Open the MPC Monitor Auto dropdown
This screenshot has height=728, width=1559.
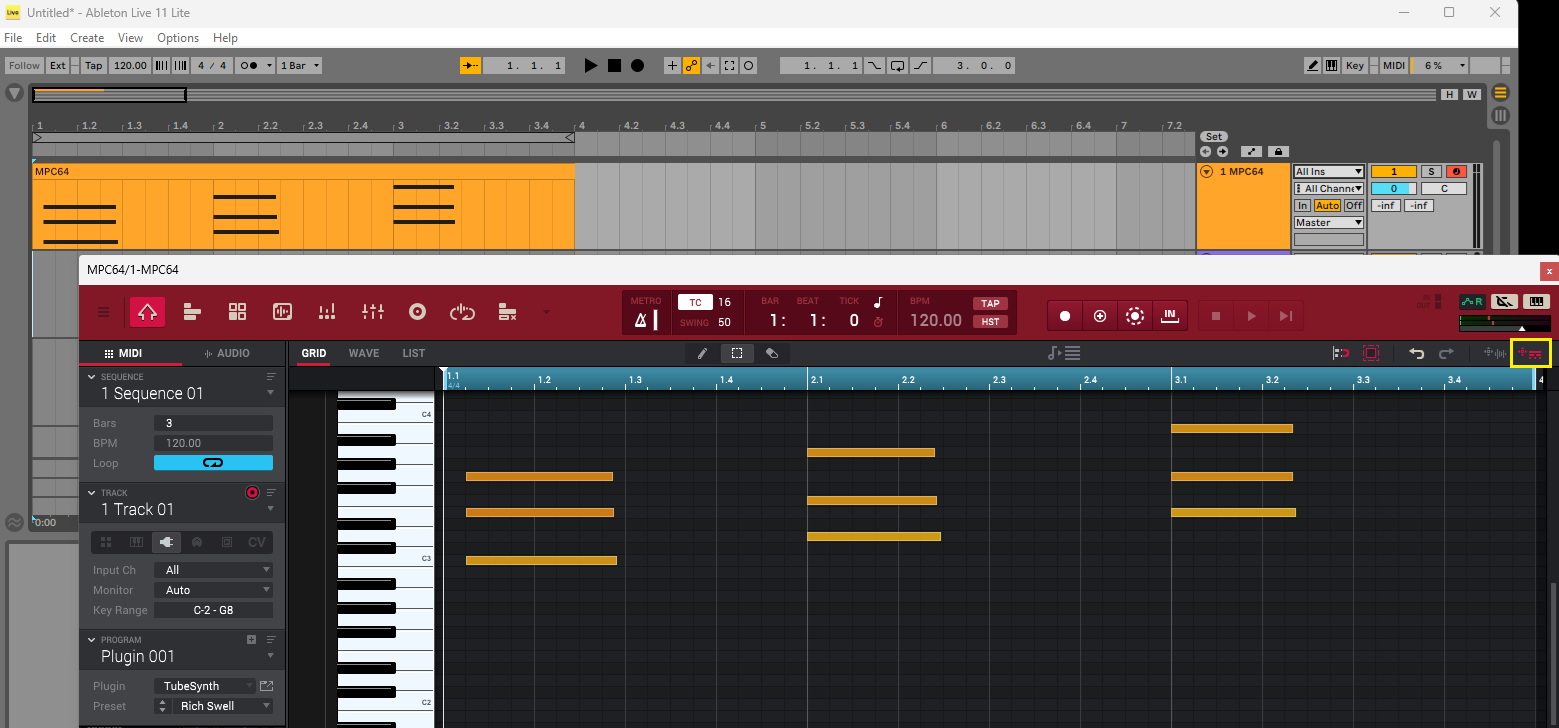pos(213,590)
